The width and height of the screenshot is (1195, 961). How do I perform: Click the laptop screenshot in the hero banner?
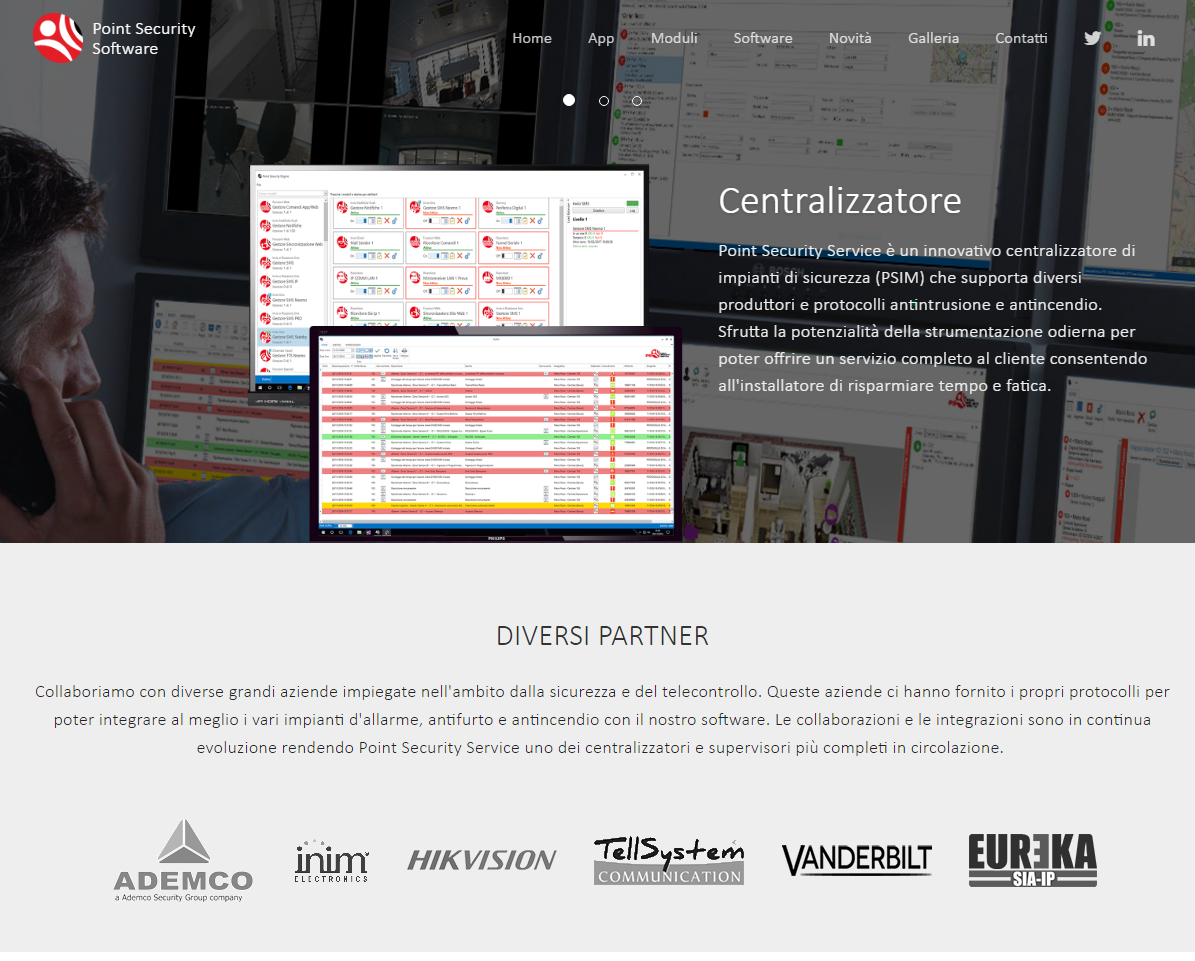coord(495,430)
